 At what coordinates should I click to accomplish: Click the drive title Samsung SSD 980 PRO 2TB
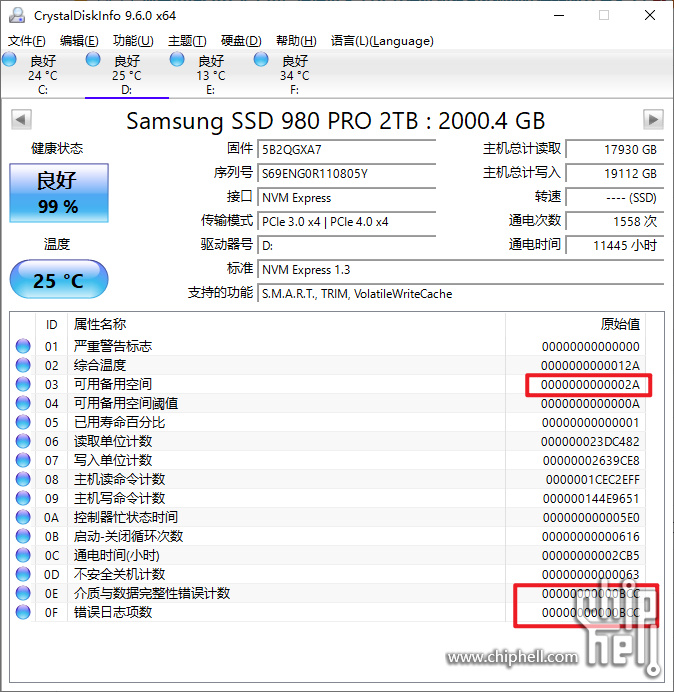coord(335,120)
